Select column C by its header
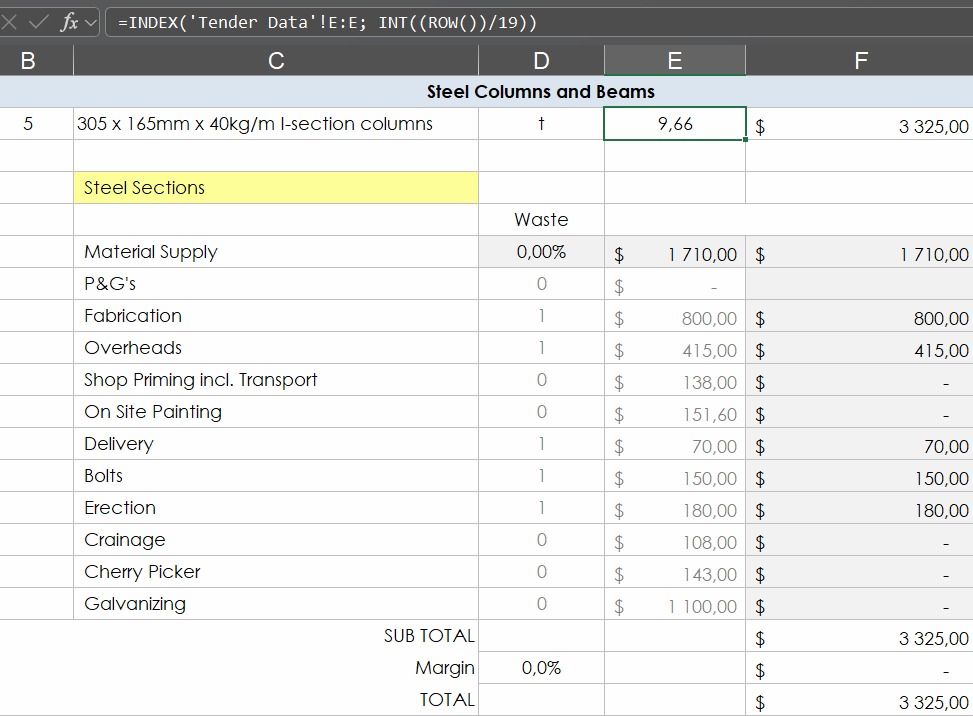 pyautogui.click(x=276, y=60)
